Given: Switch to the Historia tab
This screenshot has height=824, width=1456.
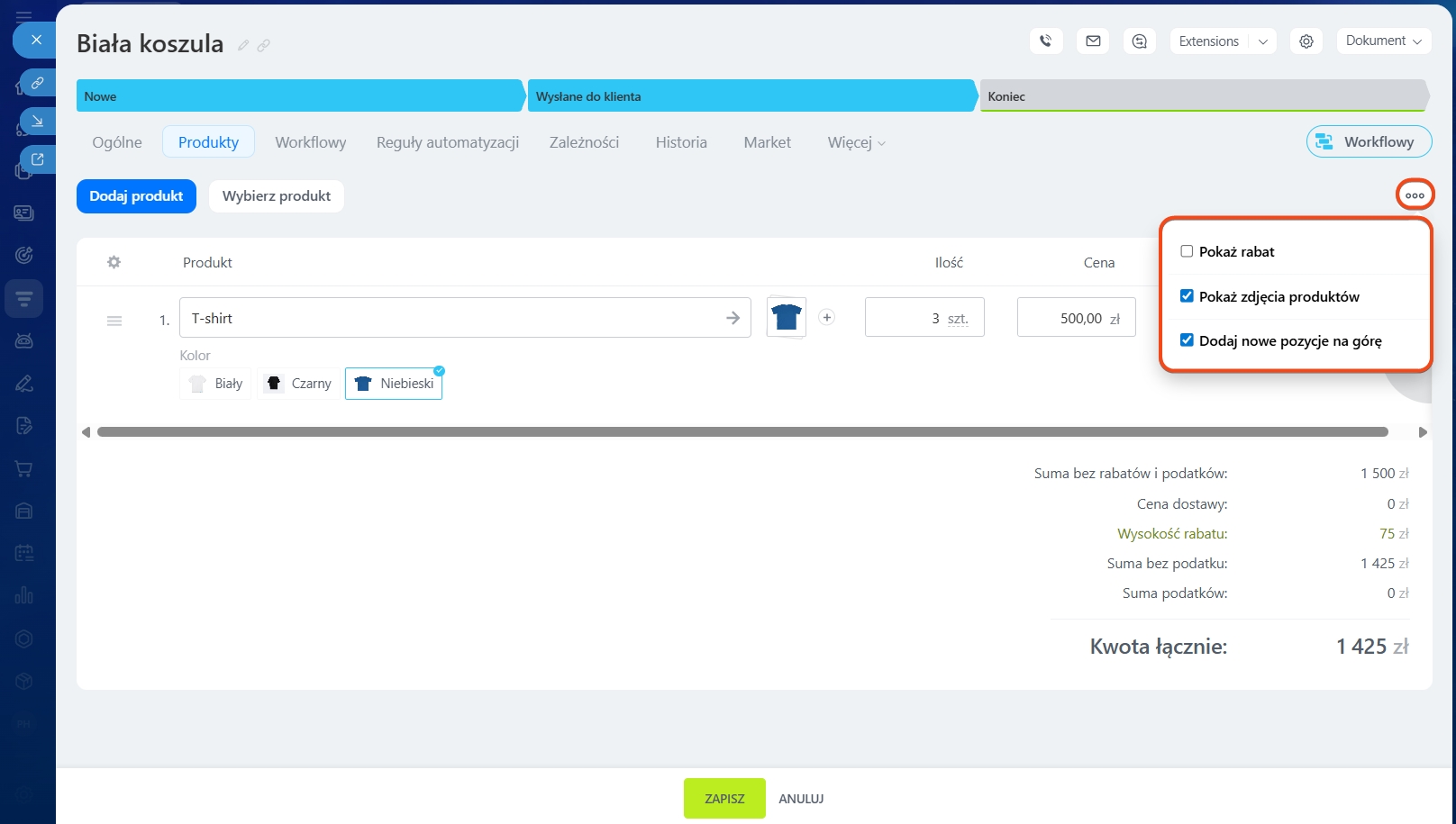Looking at the screenshot, I should click(x=680, y=142).
